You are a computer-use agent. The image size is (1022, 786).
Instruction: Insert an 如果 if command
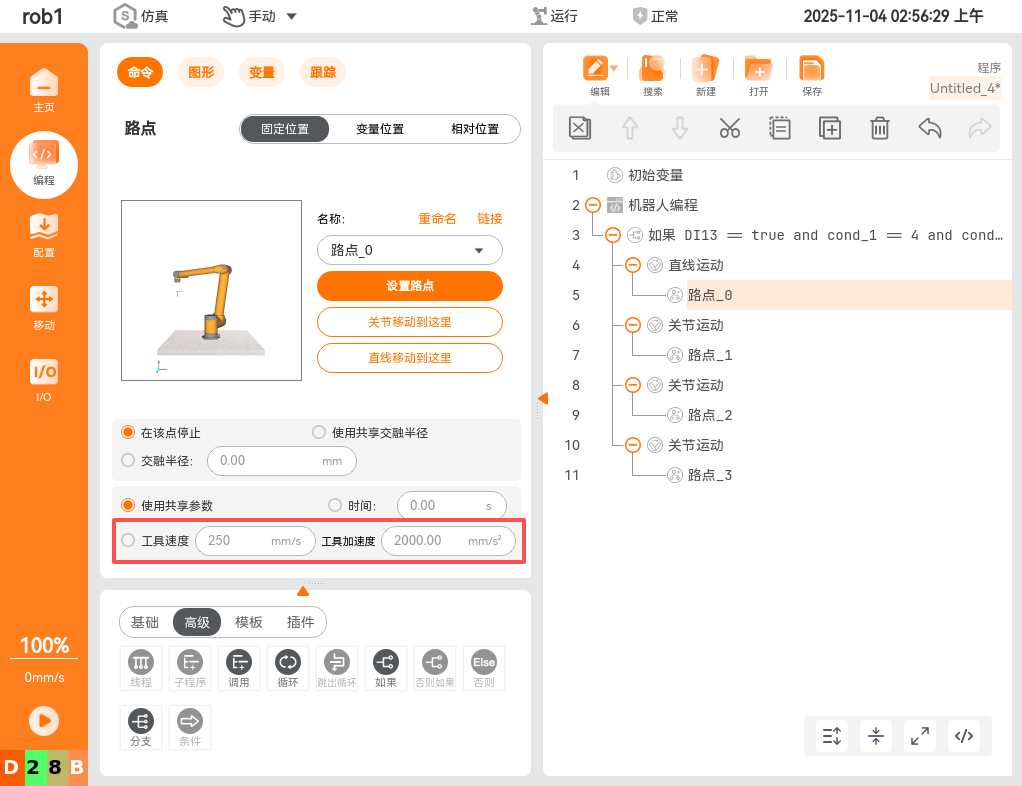385,667
